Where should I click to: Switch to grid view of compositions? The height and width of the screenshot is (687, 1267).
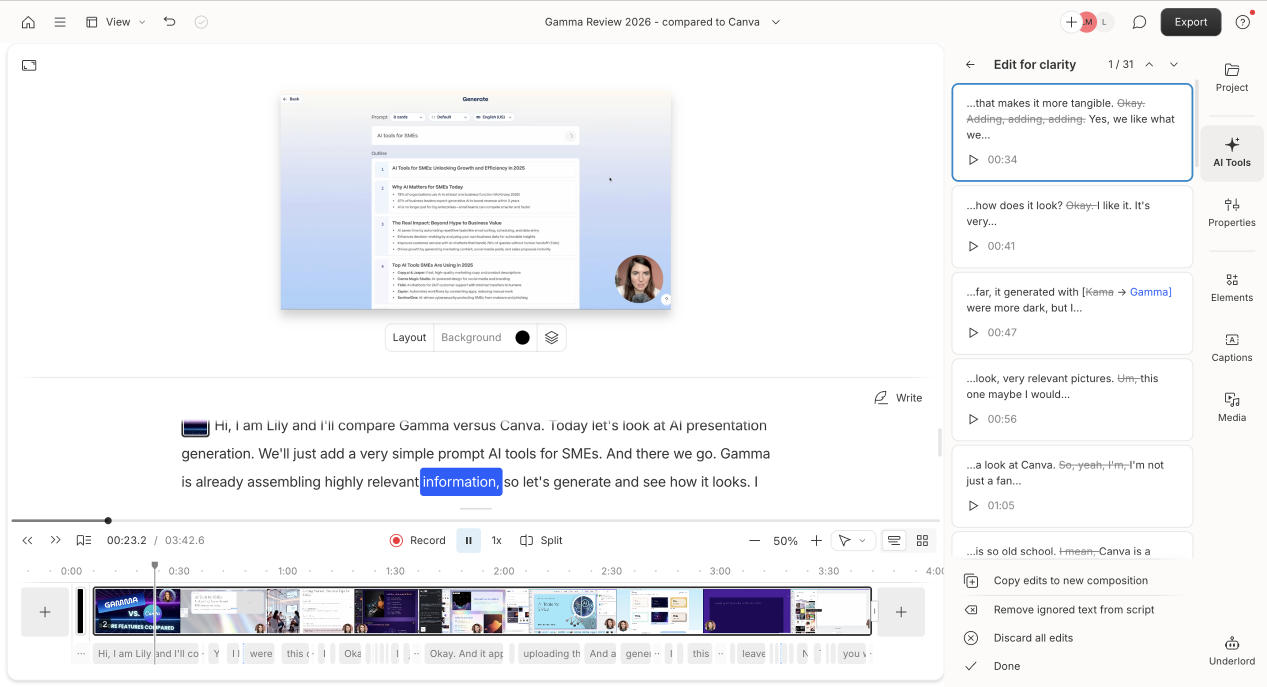pyautogui.click(x=921, y=540)
